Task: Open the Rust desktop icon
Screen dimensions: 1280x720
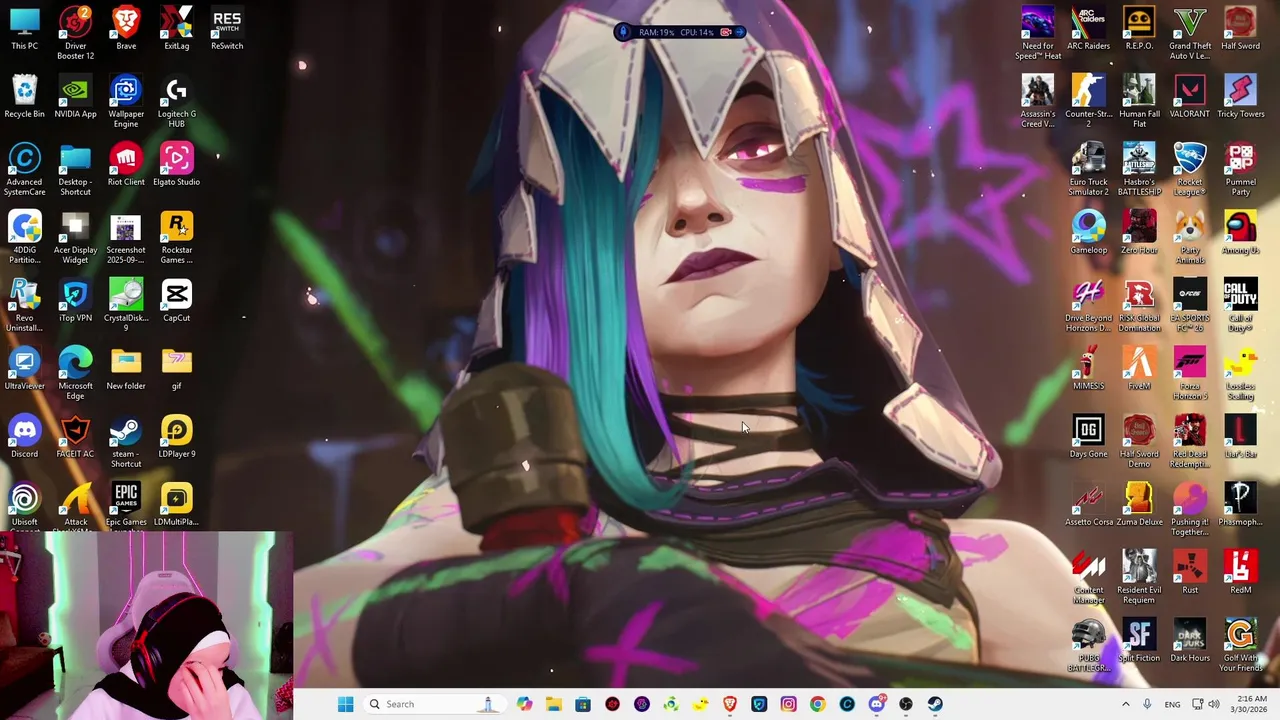Action: [1190, 572]
